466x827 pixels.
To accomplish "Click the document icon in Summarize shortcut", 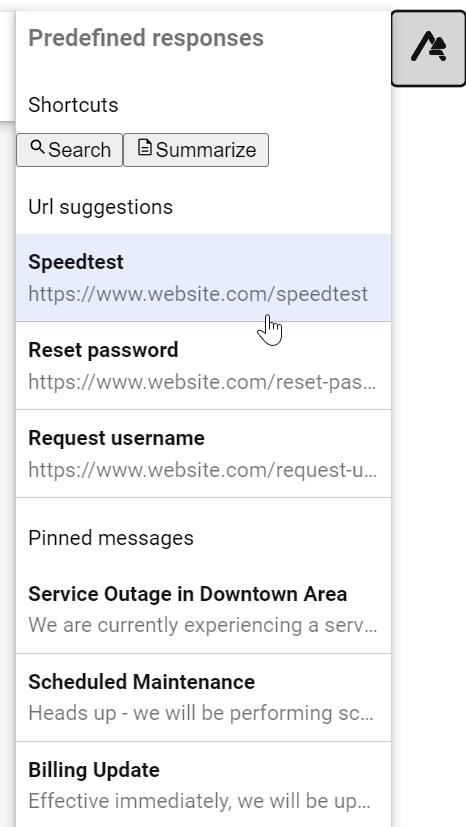I will point(144,148).
